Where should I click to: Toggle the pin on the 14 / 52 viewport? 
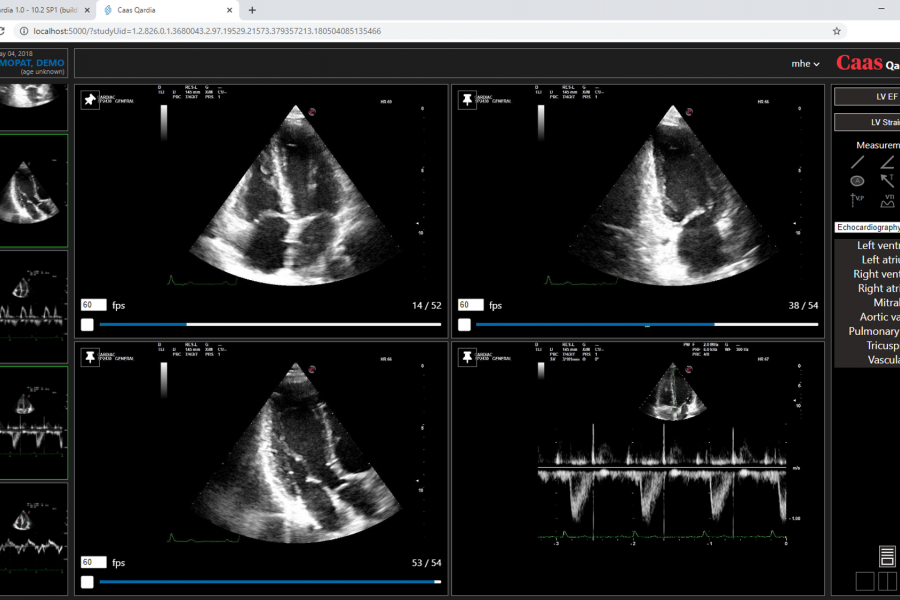(90, 100)
